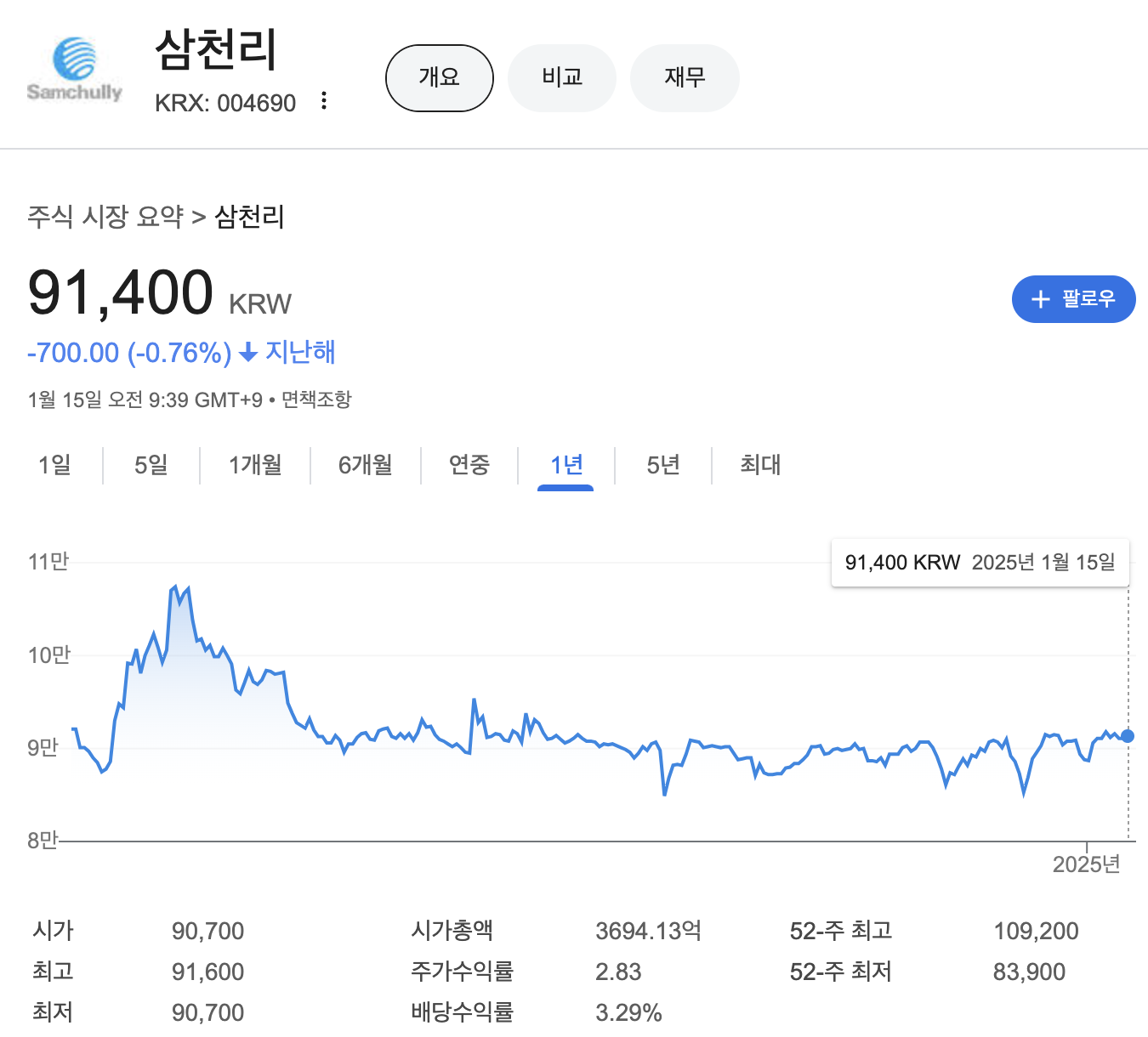The image size is (1148, 1037).
Task: Click the blue chart endpoint dot
Action: (1128, 736)
